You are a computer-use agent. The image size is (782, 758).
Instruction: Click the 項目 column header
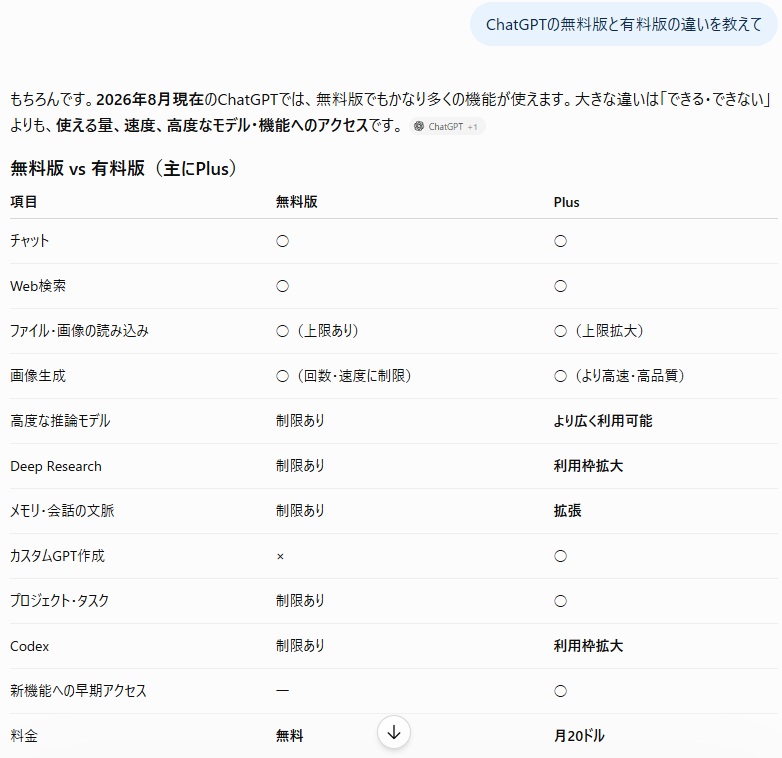point(23,202)
